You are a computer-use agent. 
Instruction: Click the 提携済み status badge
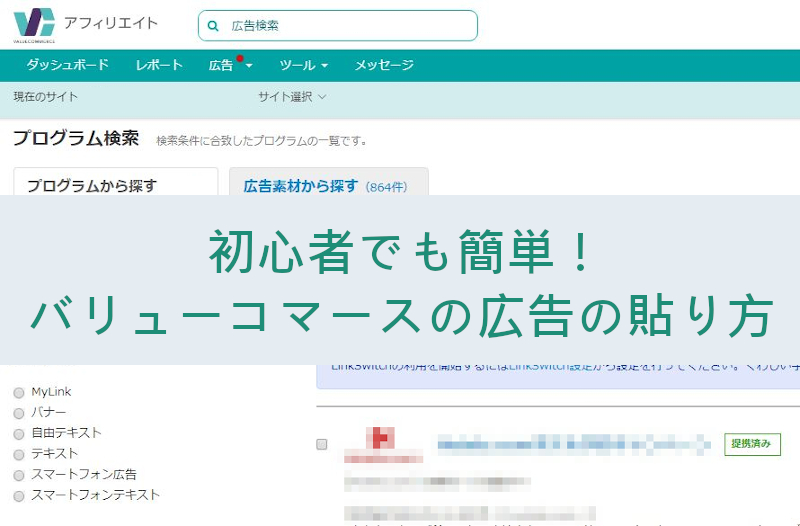pyautogui.click(x=752, y=444)
